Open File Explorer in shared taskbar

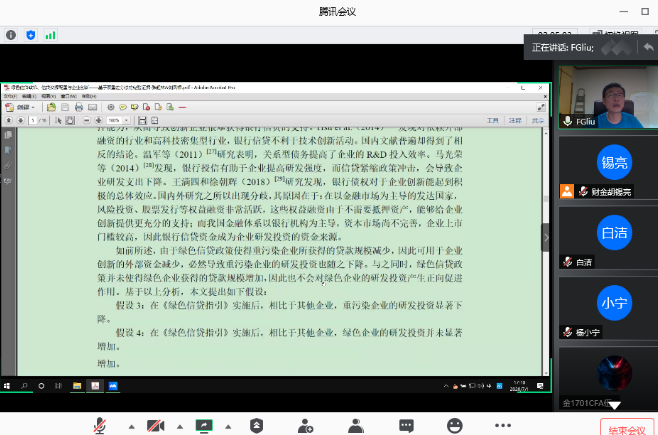point(77,386)
